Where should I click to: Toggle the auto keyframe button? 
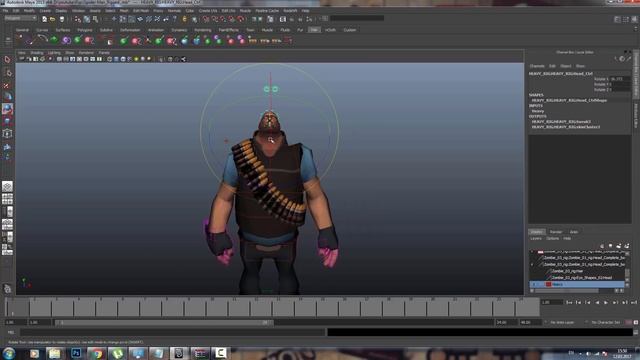[629, 322]
